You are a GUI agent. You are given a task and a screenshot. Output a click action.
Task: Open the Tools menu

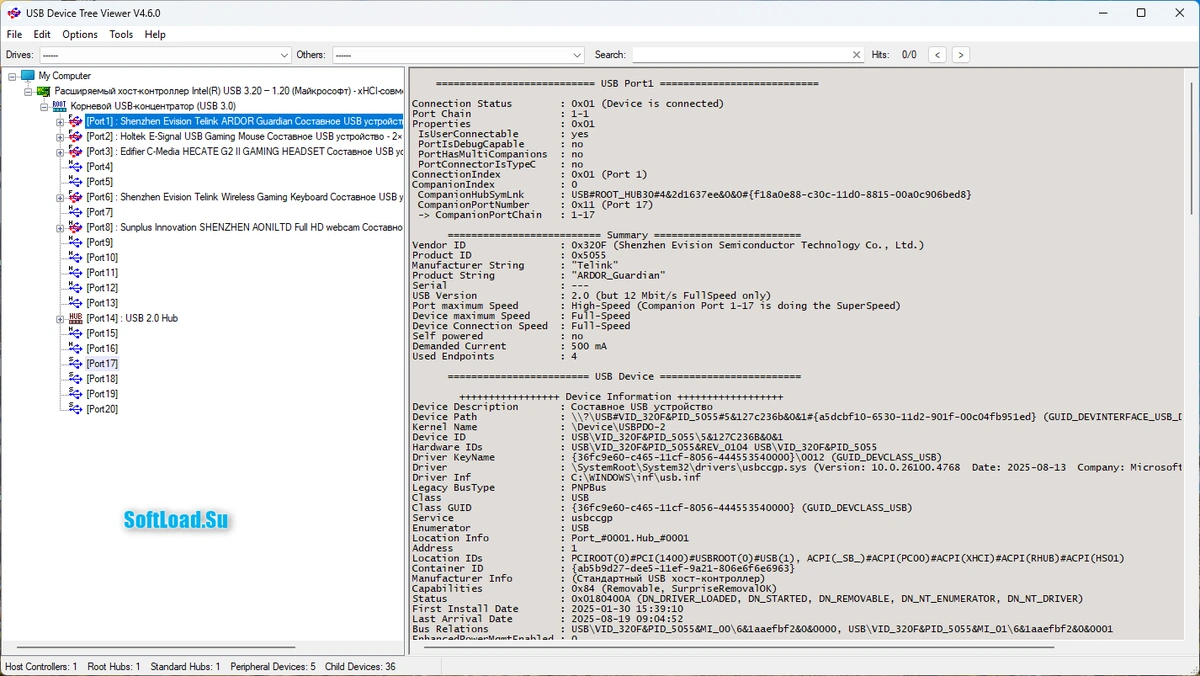(121, 34)
